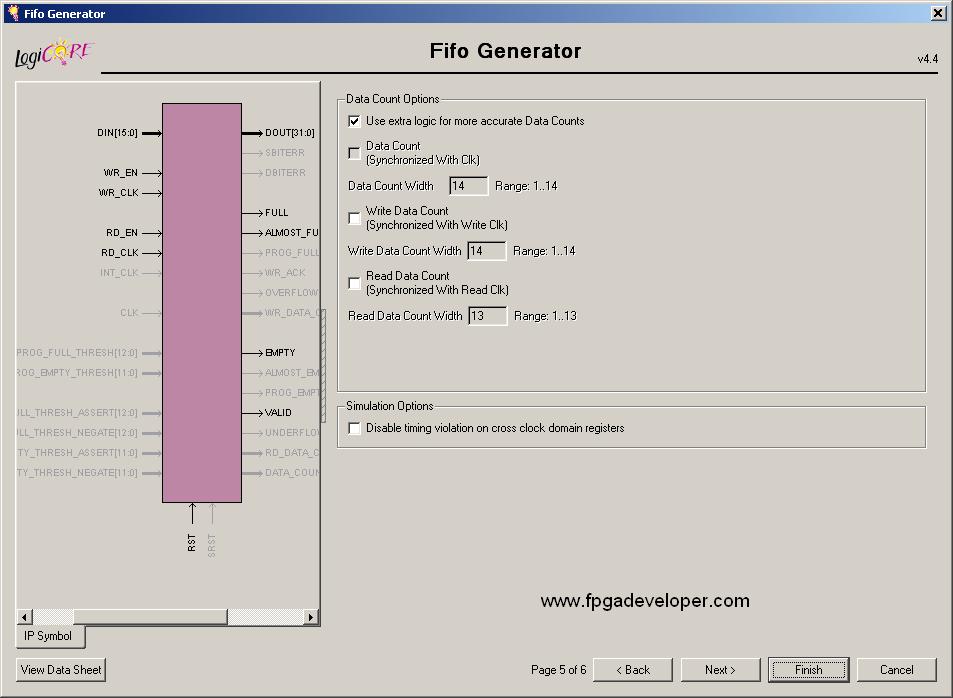Click the INT_CLK port label
Image resolution: width=953 pixels, height=698 pixels.
(x=119, y=272)
